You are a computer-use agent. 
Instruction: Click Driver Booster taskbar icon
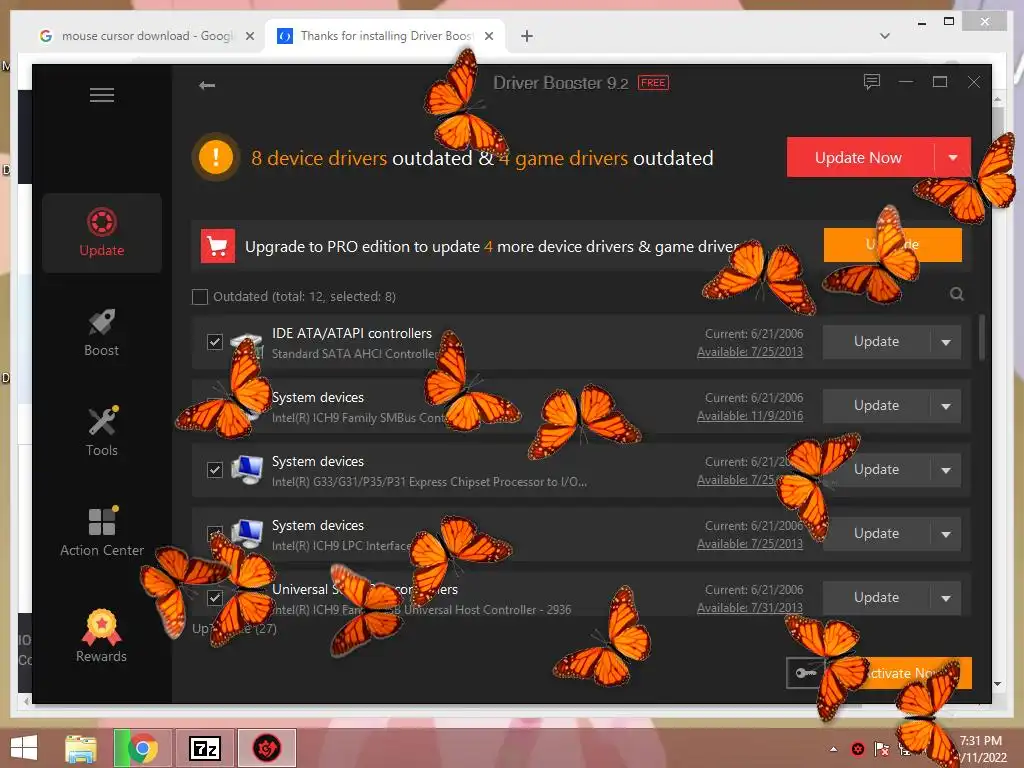point(266,748)
